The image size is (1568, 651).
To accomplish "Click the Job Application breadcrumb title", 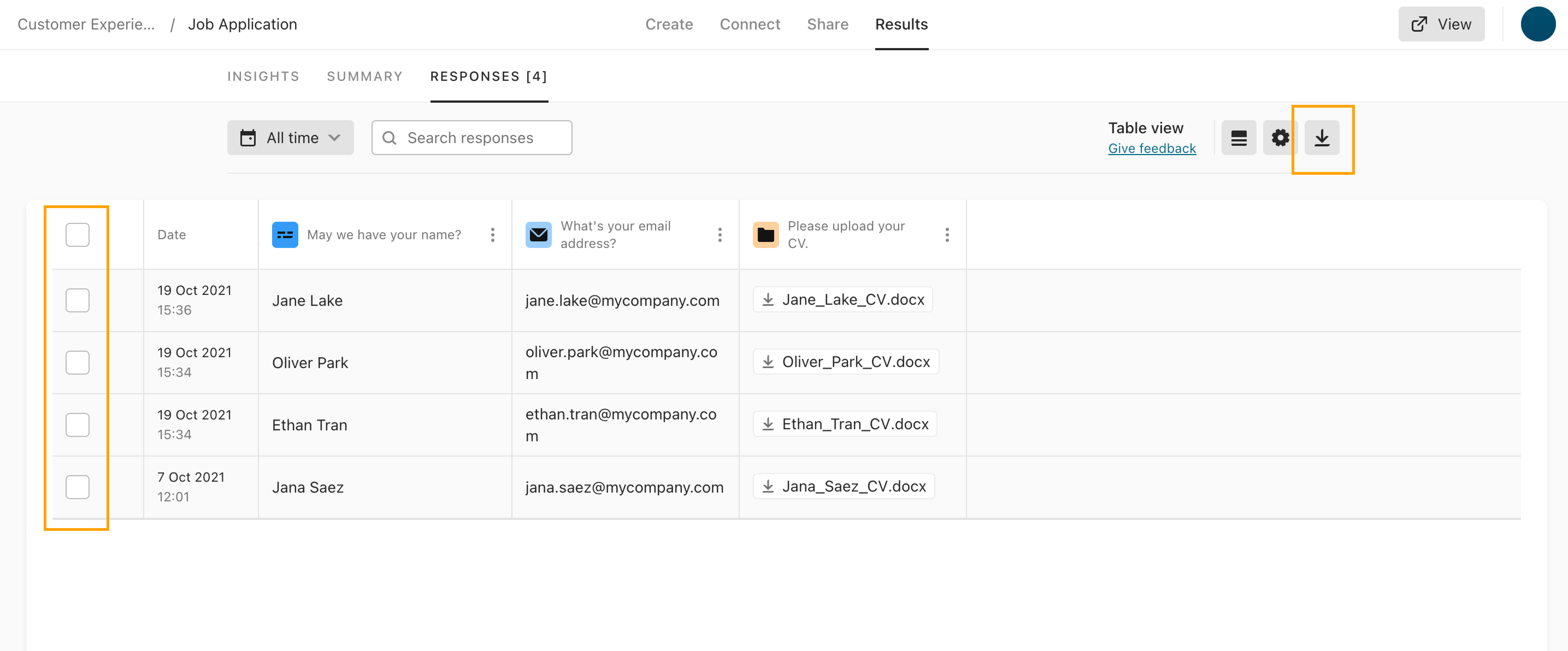I will pyautogui.click(x=242, y=24).
